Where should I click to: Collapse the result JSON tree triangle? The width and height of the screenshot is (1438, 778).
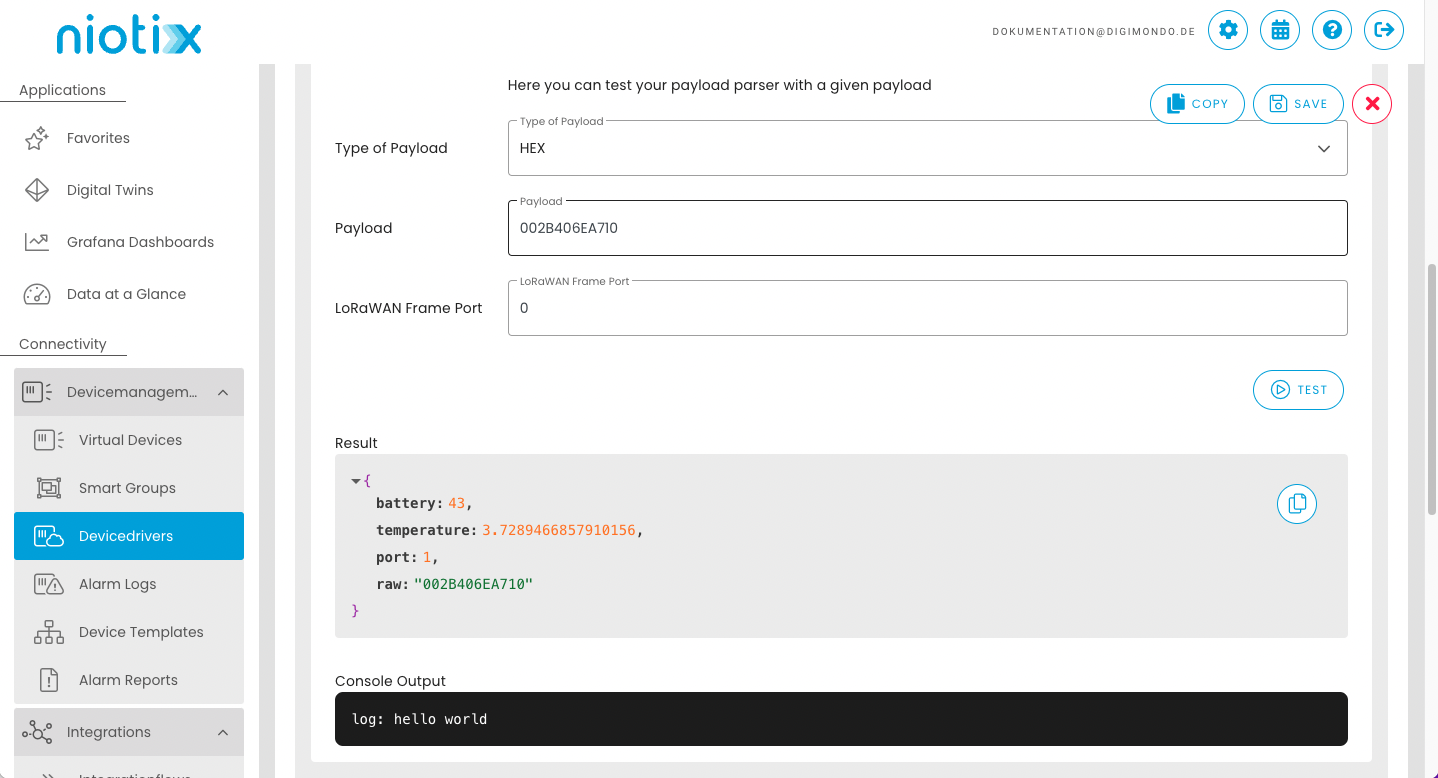(356, 481)
